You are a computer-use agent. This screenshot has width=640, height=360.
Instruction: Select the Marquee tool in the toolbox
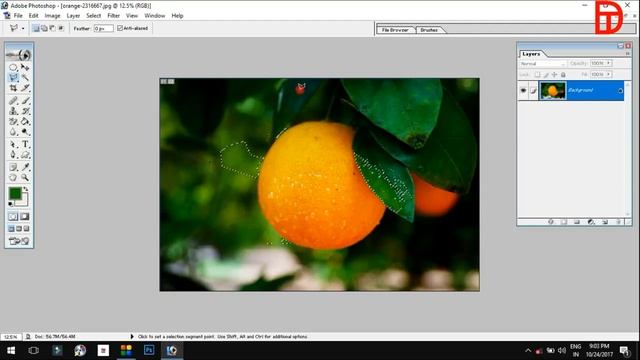13,67
